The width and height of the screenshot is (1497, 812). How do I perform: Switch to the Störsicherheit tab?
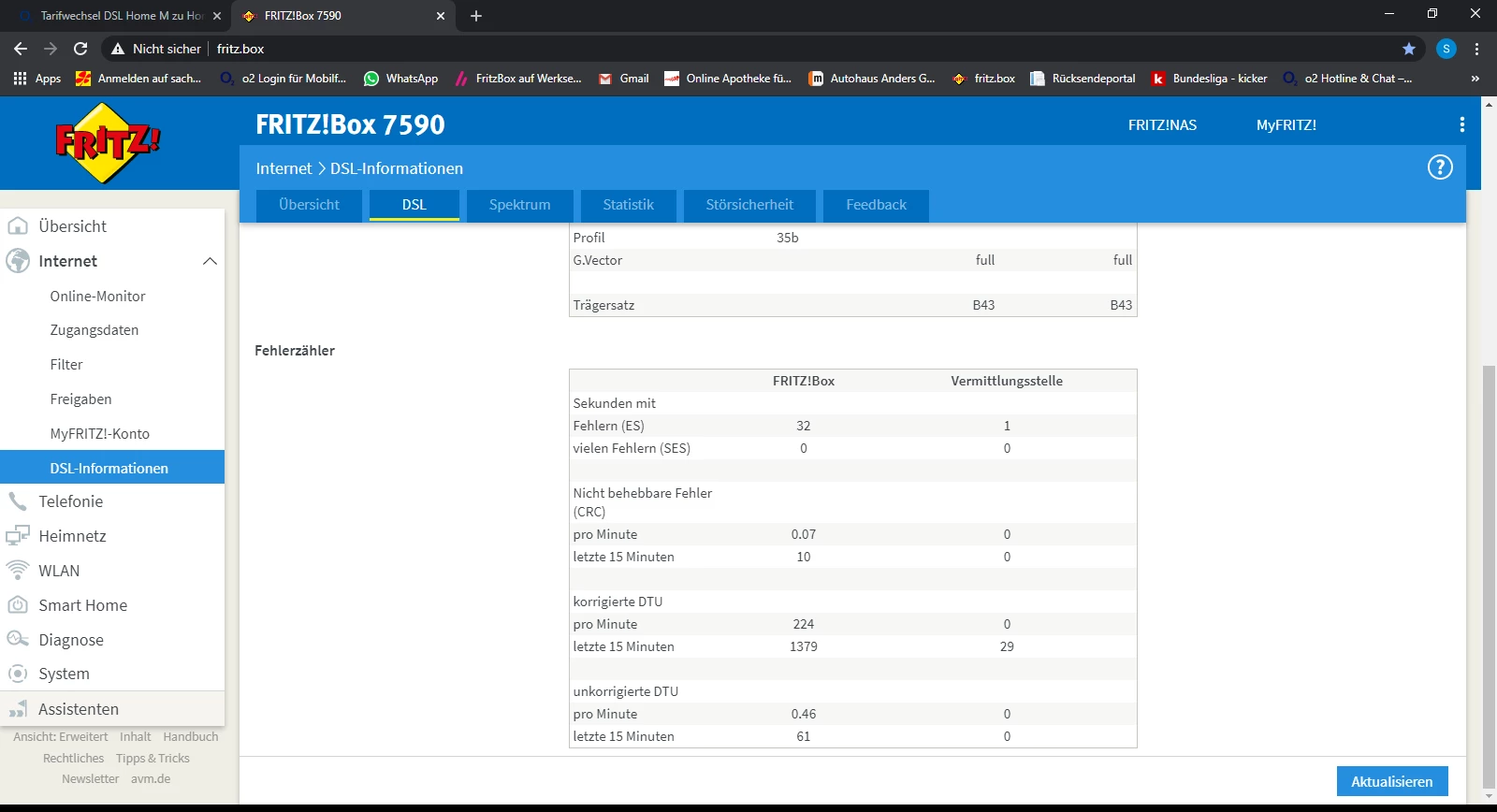pos(749,205)
